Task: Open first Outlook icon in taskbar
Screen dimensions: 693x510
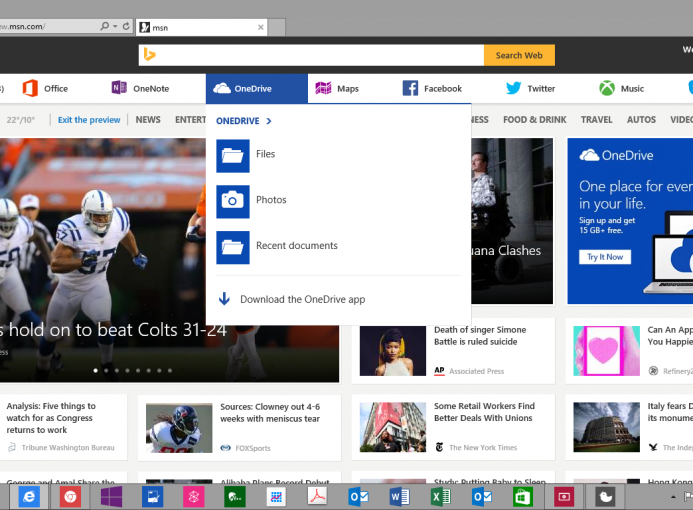Action: (358, 497)
